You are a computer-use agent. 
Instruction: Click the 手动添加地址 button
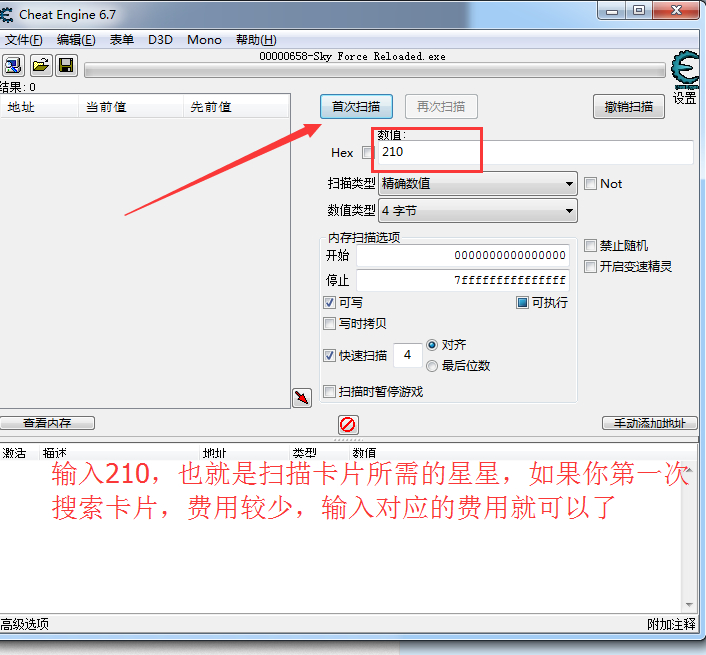tap(650, 423)
